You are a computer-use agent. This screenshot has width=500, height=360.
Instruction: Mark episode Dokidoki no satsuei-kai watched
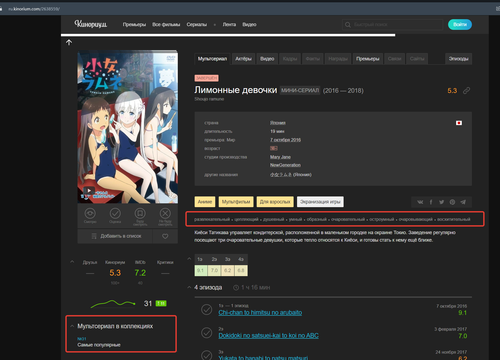point(206,333)
